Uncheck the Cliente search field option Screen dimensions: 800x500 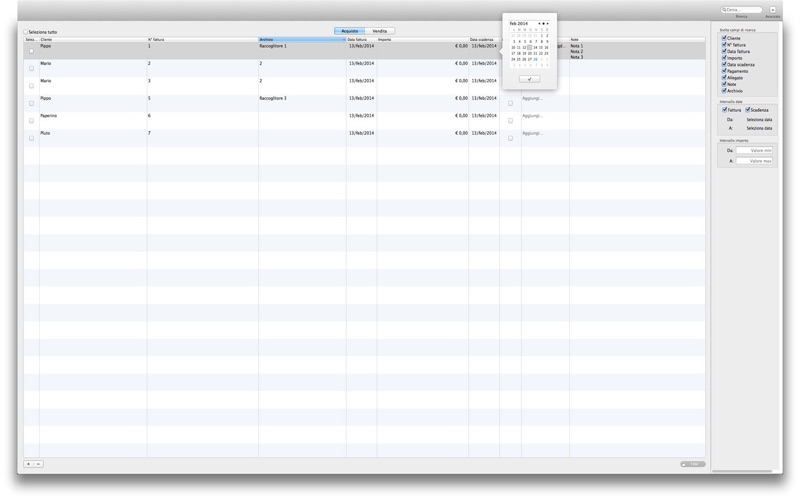click(x=723, y=38)
